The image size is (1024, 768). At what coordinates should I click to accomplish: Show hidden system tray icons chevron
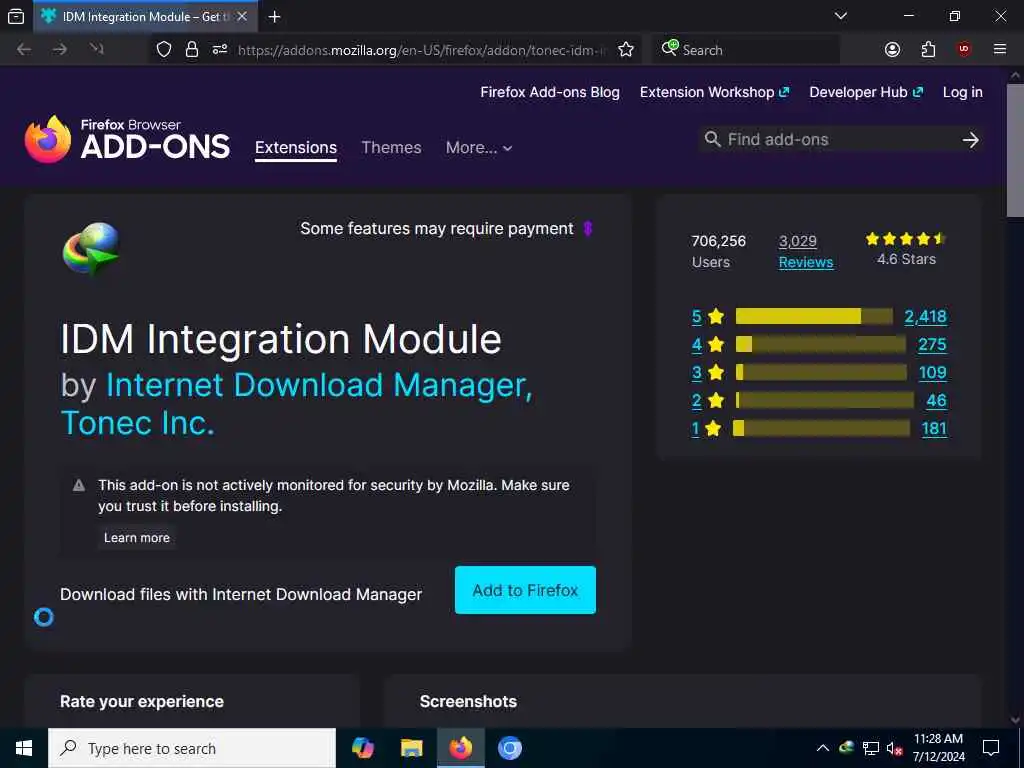click(x=823, y=748)
